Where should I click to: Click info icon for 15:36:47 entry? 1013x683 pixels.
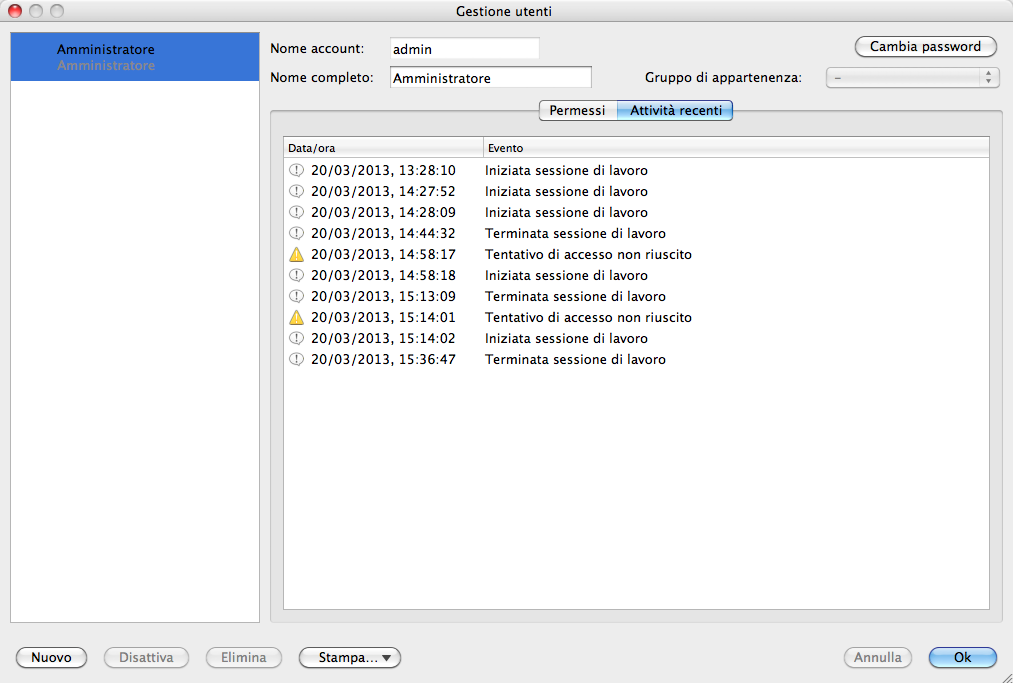click(x=296, y=360)
